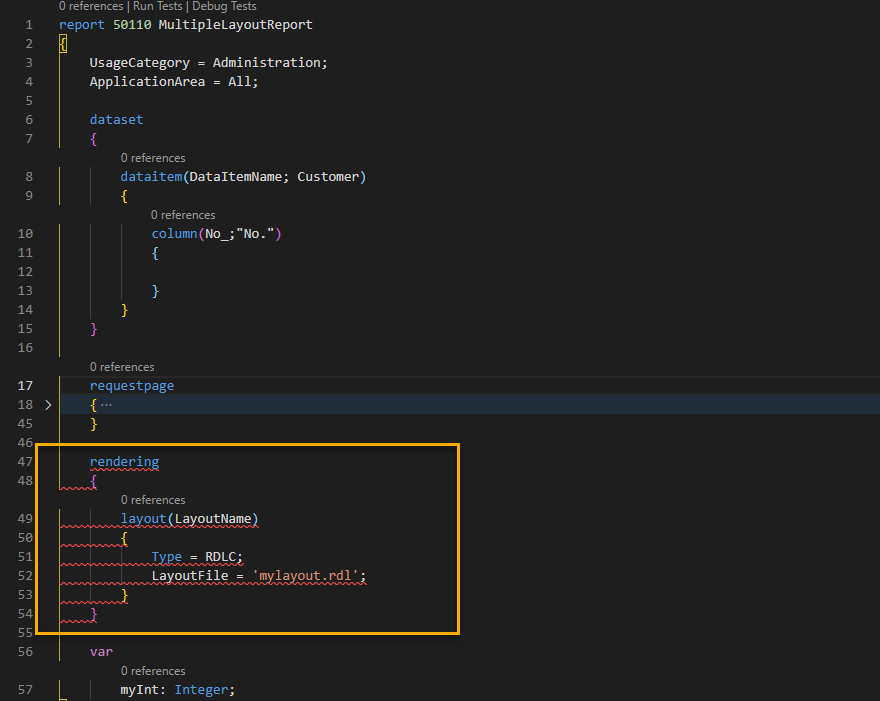This screenshot has height=701, width=880.
Task: Expand the folded requestpage block chevron
Action: 47,405
